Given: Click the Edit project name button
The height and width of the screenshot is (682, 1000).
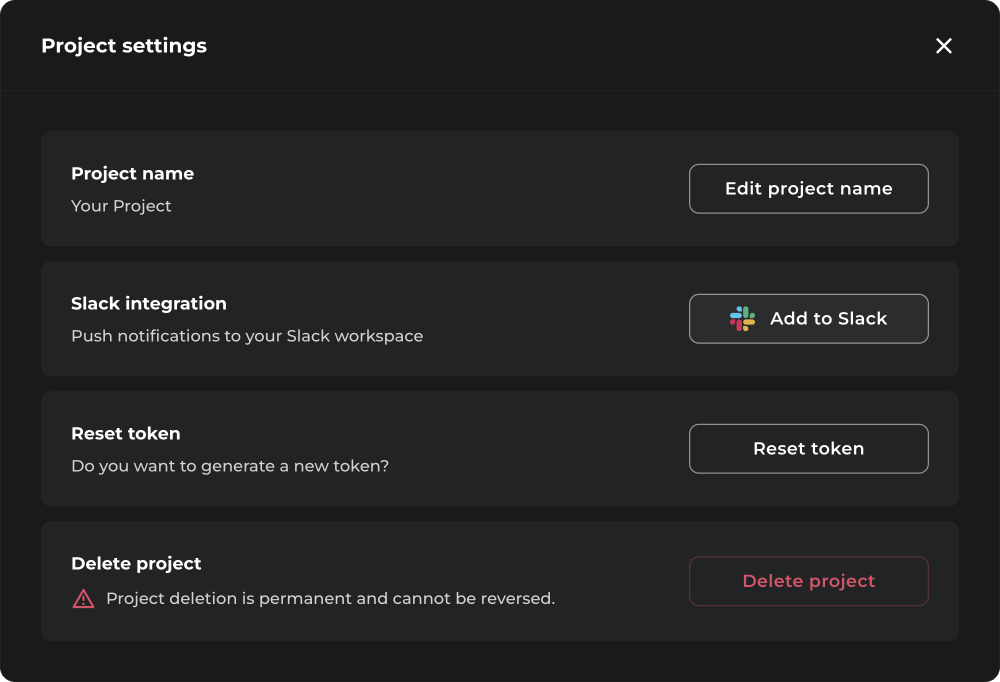Looking at the screenshot, I should click(x=808, y=188).
